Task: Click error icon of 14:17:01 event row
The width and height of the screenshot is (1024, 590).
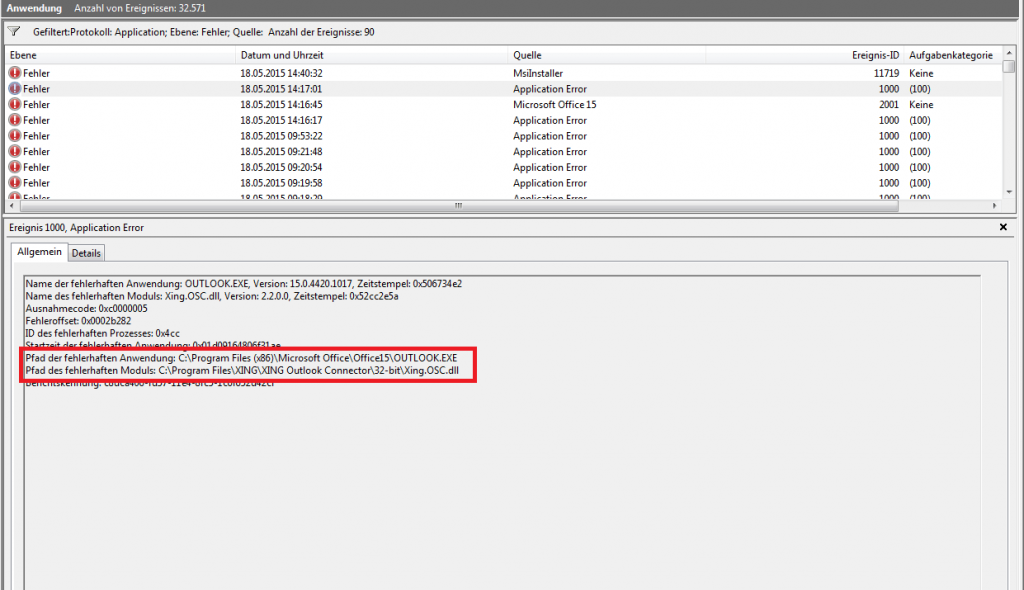Action: [x=15, y=89]
